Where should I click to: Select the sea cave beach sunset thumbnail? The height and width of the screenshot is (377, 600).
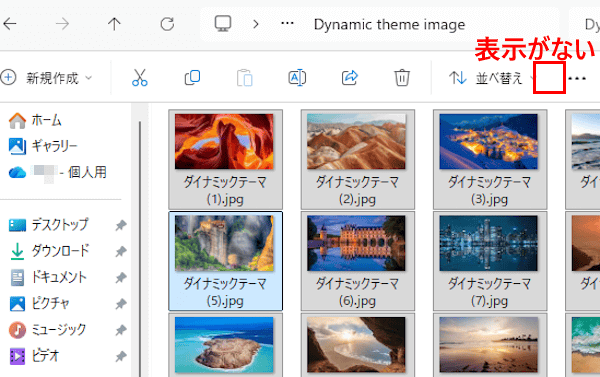pos(356,345)
